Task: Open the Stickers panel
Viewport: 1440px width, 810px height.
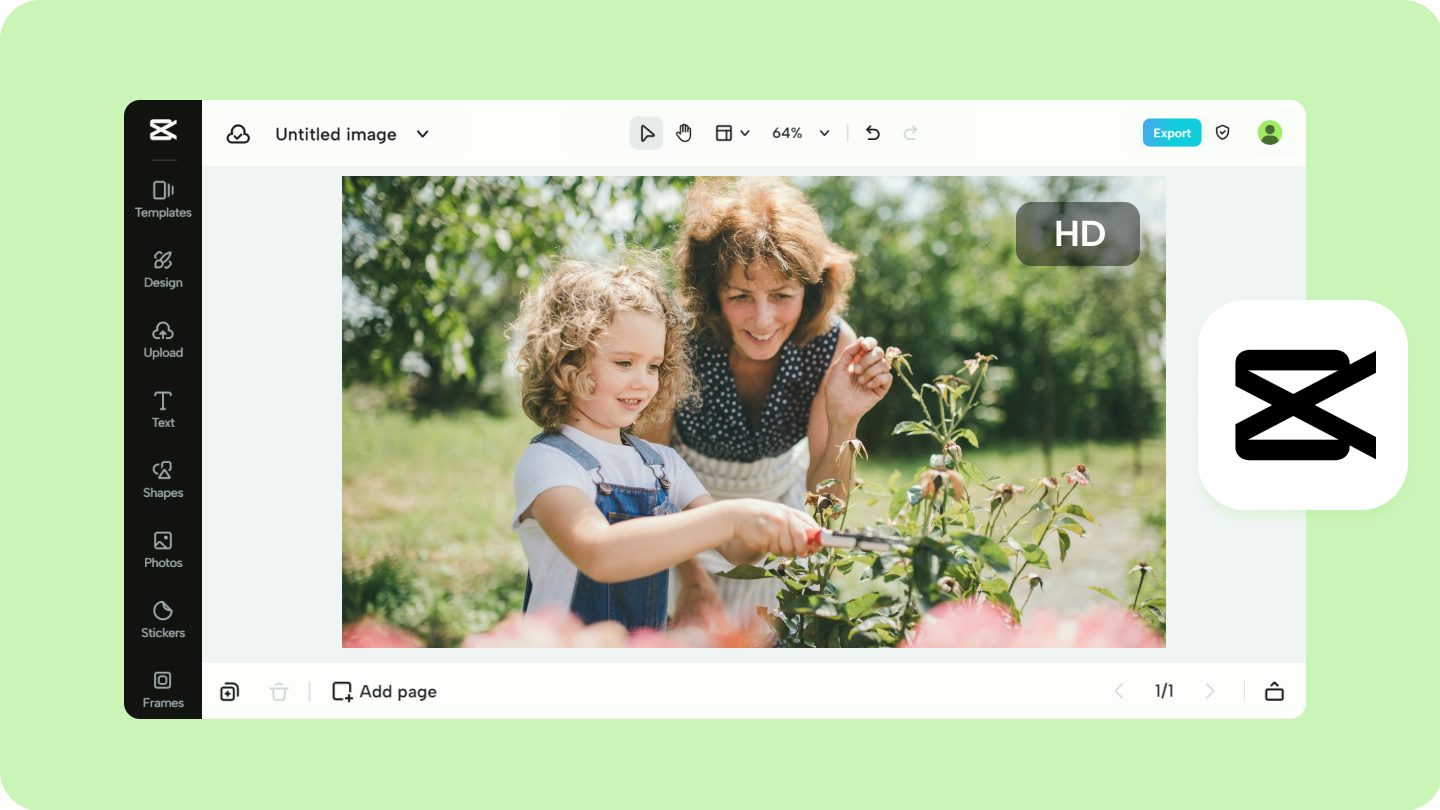Action: (x=162, y=618)
